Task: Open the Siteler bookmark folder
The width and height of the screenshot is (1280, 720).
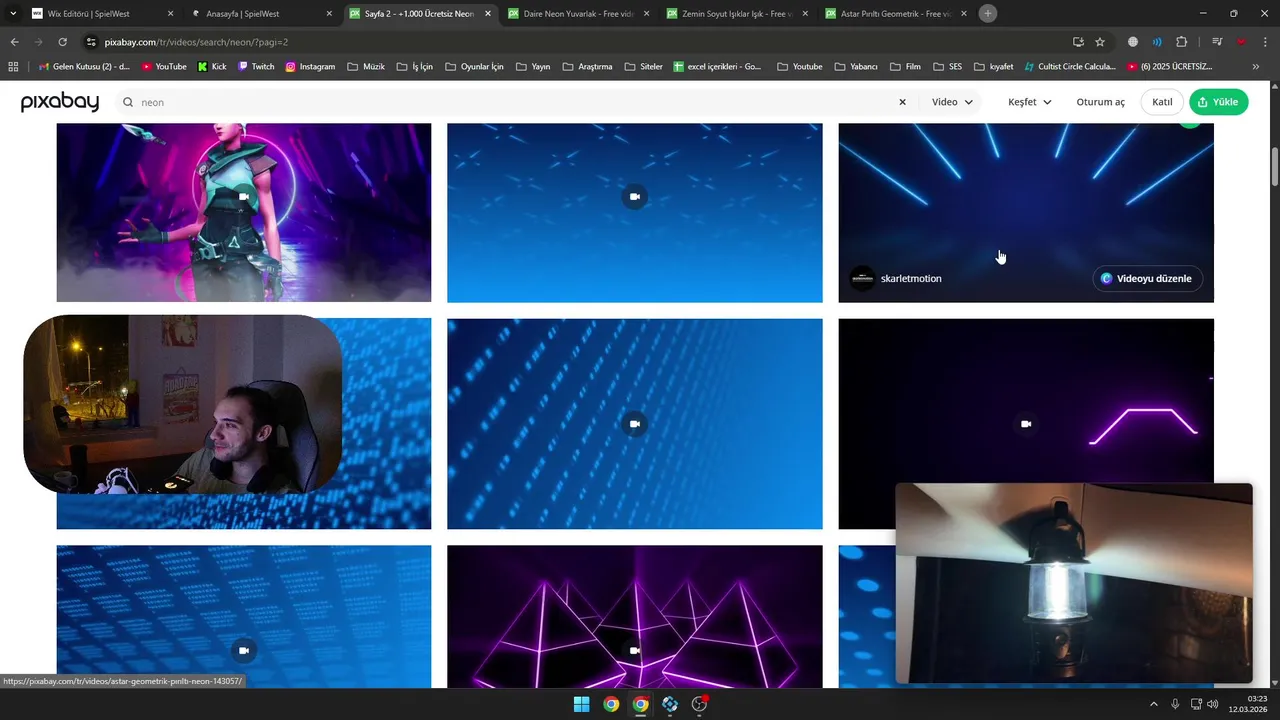Action: tap(643, 66)
